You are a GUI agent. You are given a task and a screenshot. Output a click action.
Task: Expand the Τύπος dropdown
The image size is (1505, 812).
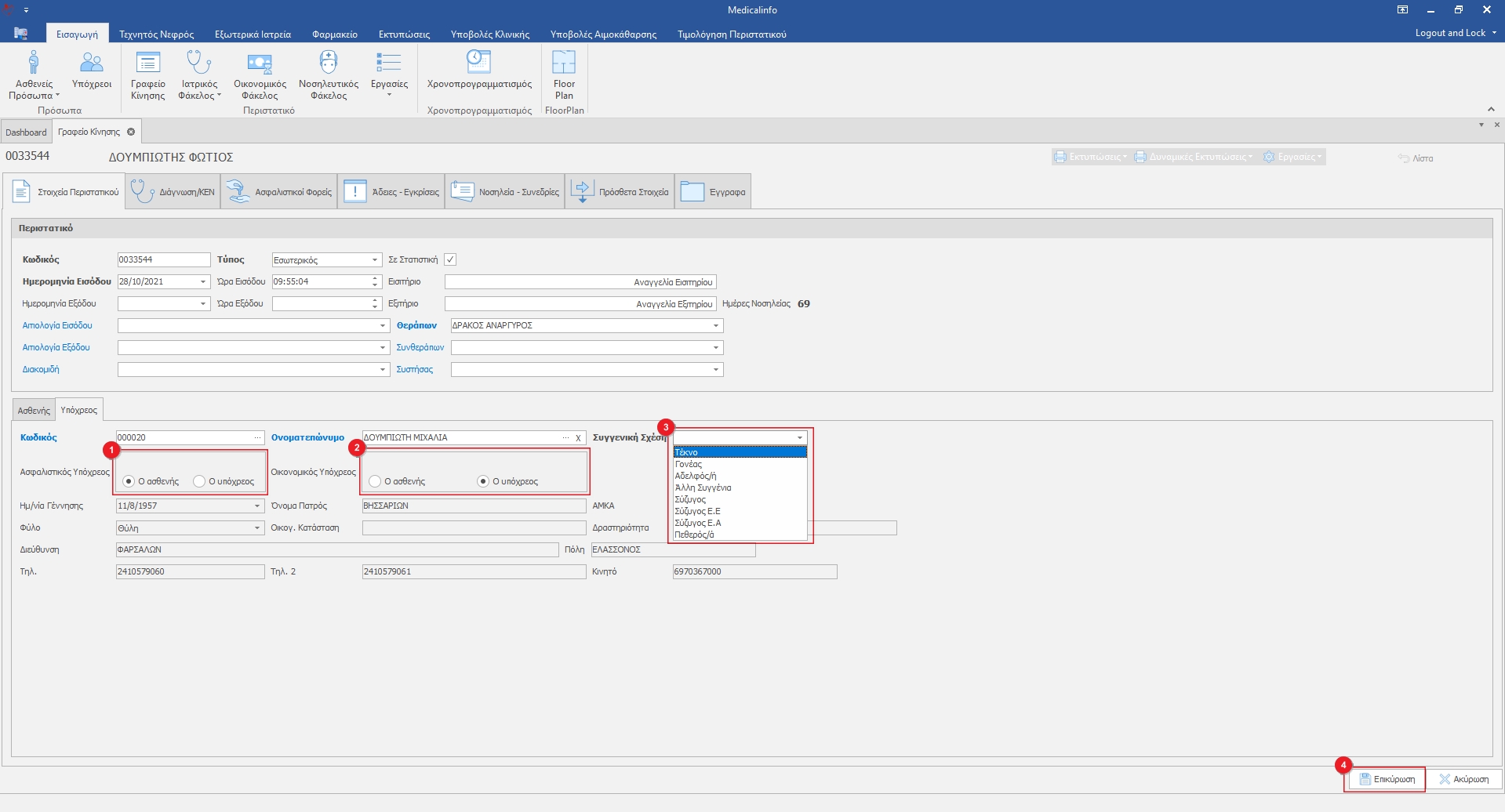click(374, 260)
